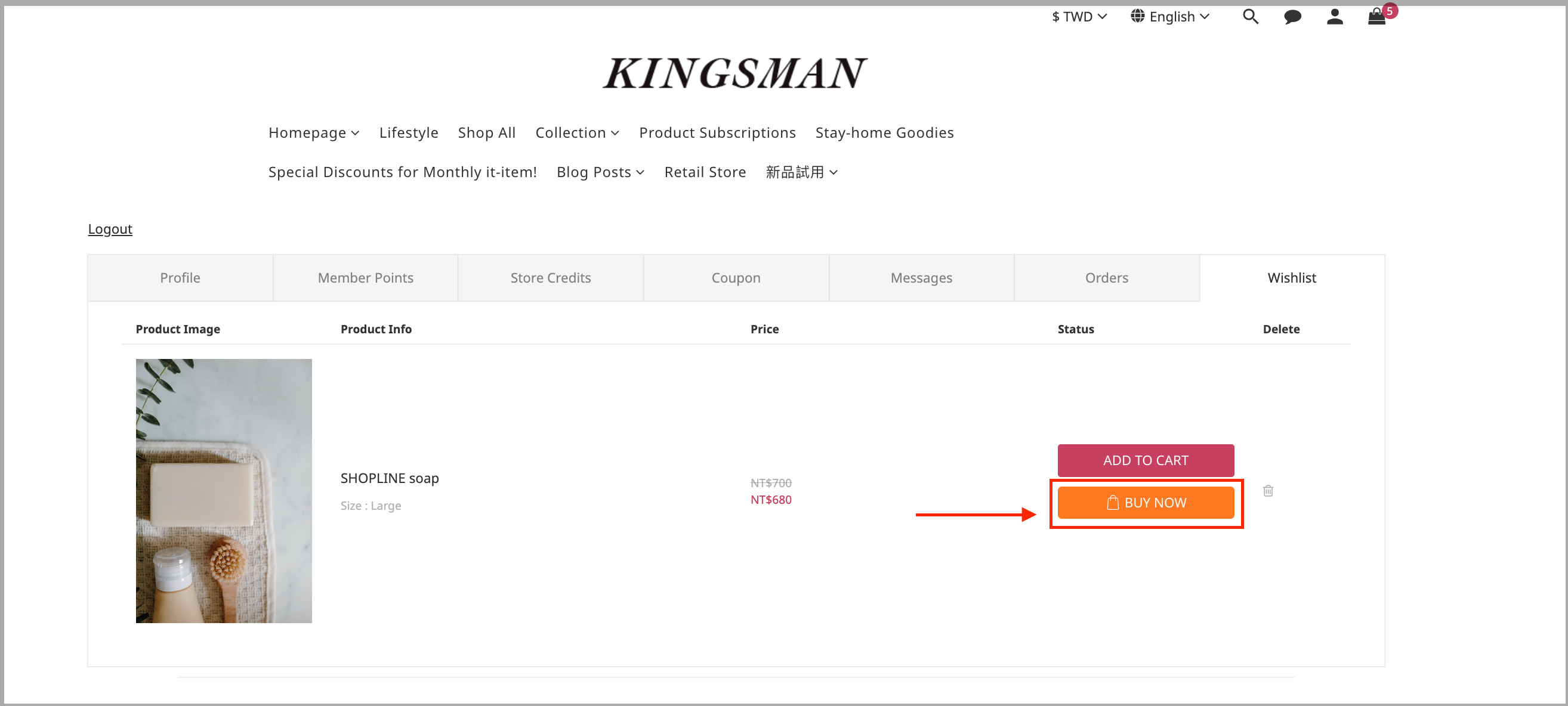Switch to the Orders tab

coord(1107,278)
